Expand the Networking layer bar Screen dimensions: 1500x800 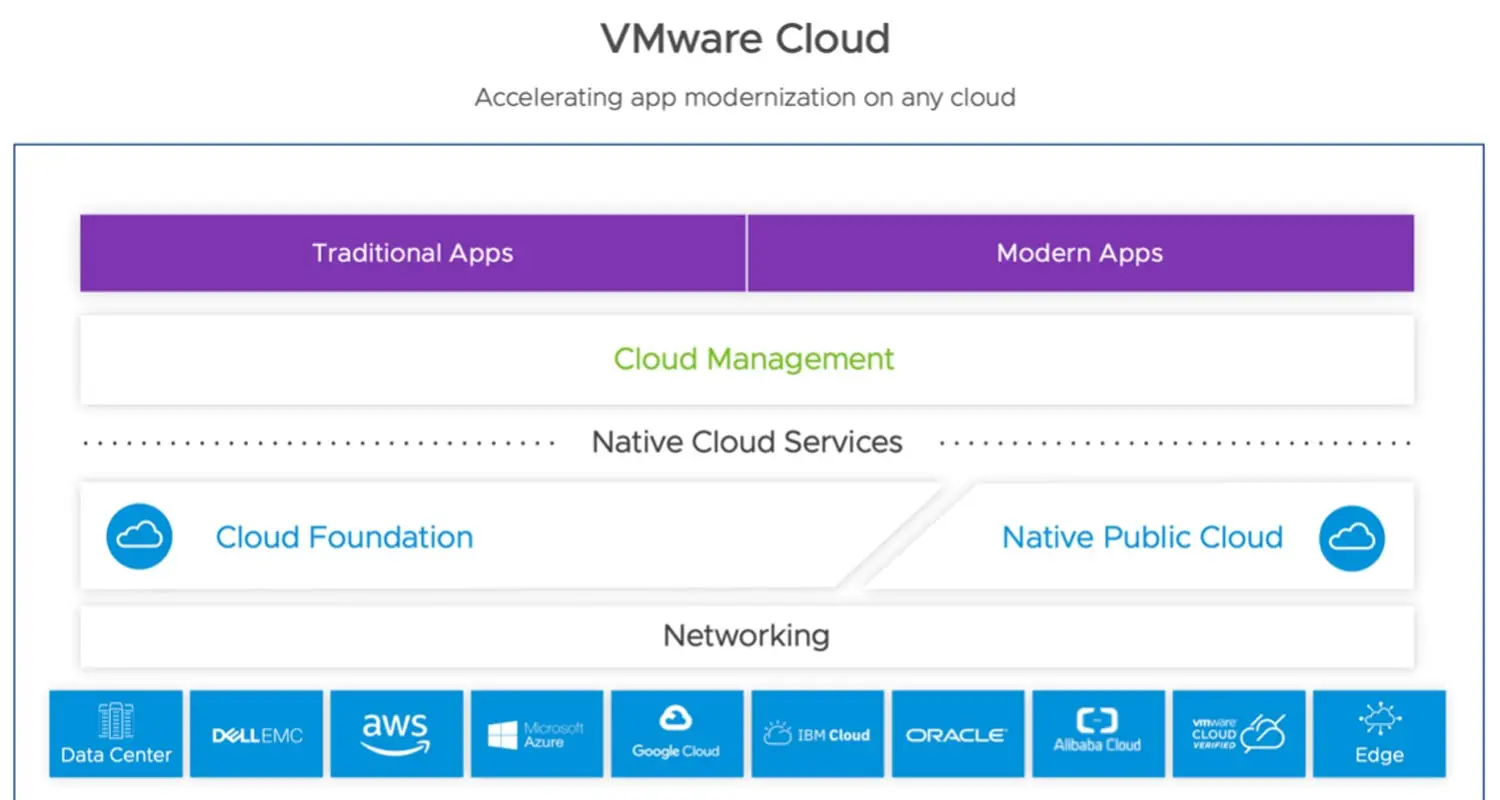746,635
